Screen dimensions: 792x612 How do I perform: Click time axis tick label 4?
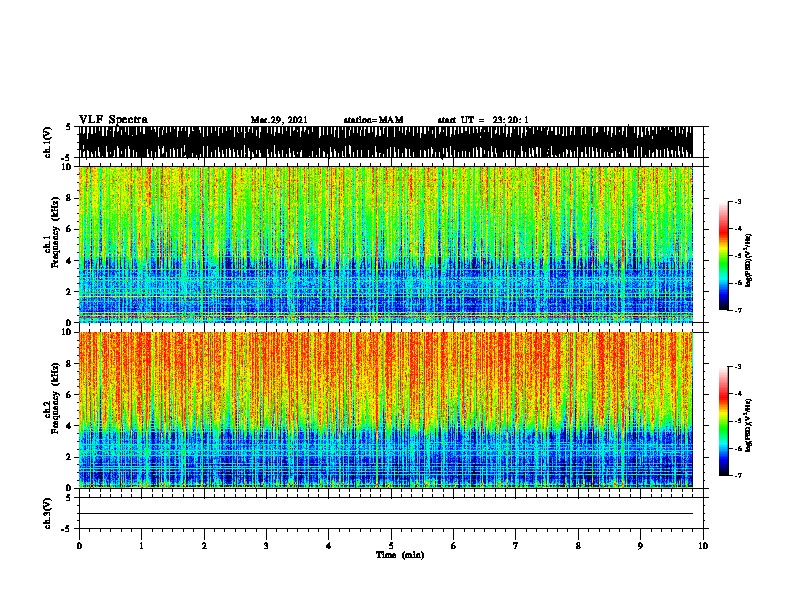click(x=329, y=546)
